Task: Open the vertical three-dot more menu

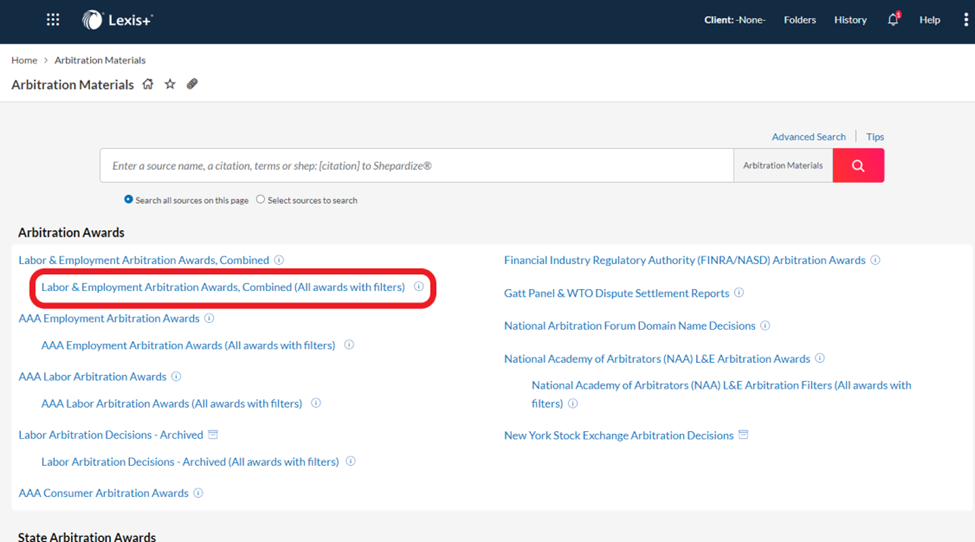Action: (x=966, y=20)
